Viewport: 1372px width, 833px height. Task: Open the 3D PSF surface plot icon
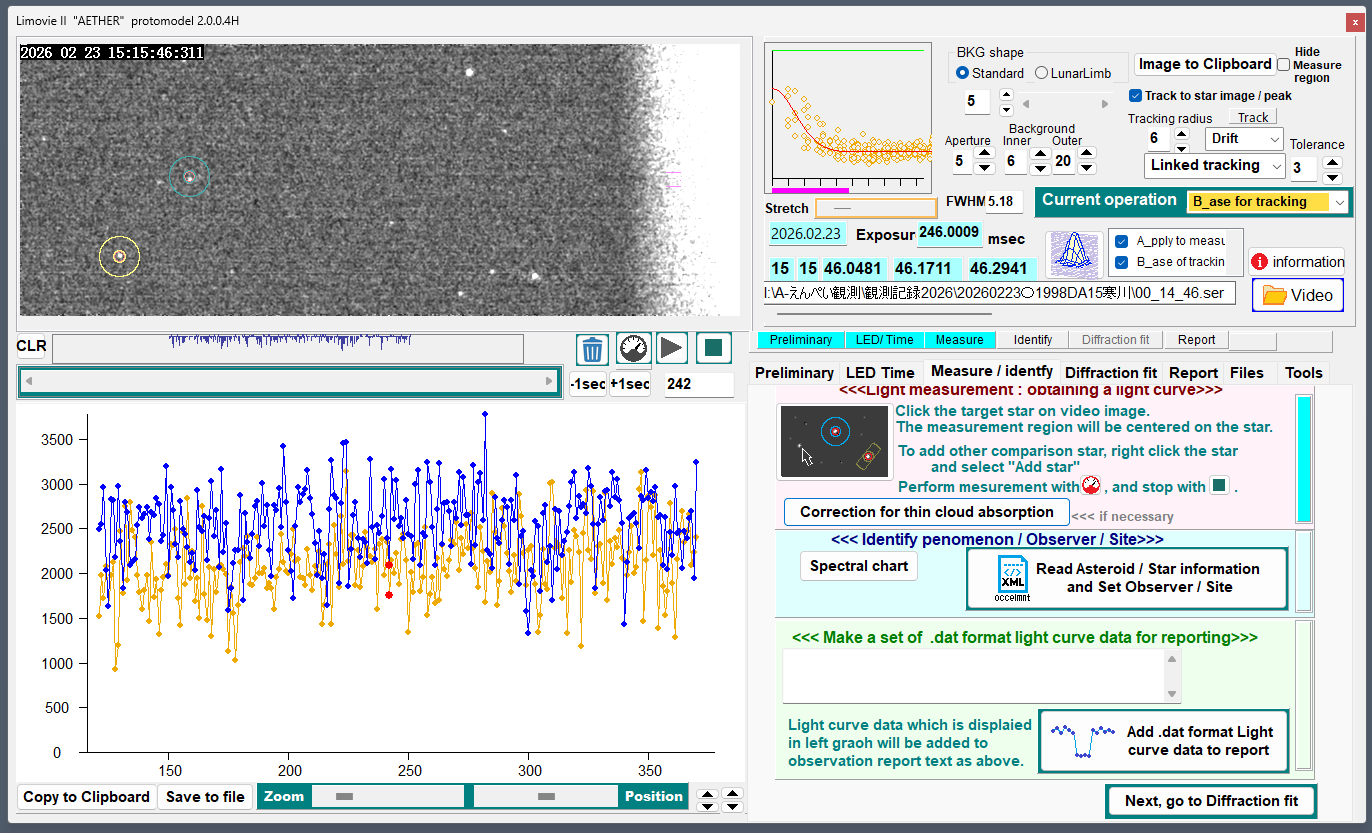click(1074, 255)
